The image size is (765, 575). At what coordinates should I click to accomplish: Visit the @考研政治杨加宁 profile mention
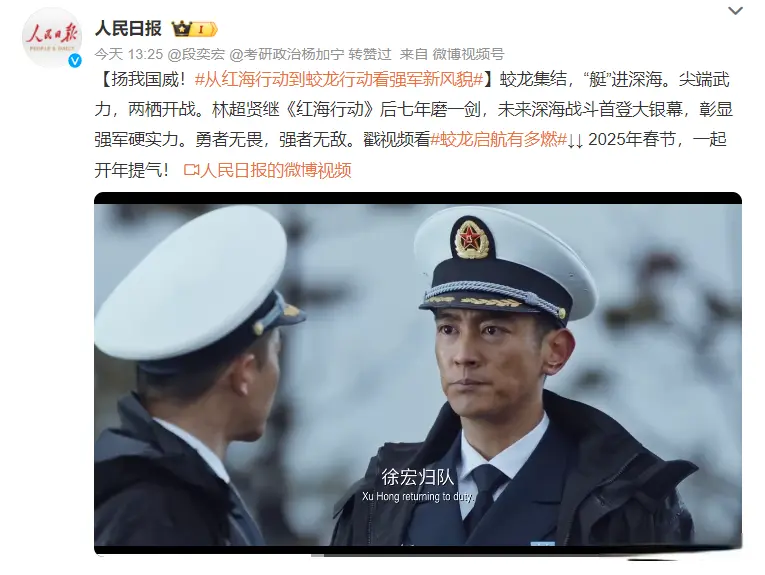pyautogui.click(x=287, y=54)
